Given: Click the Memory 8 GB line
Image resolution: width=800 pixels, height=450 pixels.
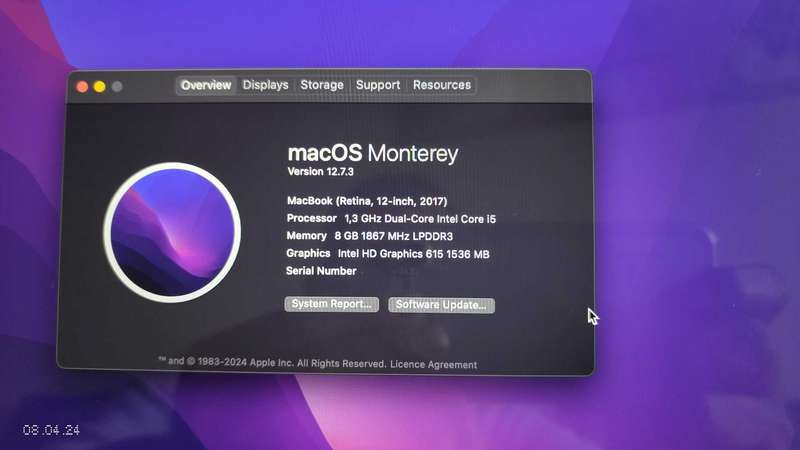Looking at the screenshot, I should [369, 236].
